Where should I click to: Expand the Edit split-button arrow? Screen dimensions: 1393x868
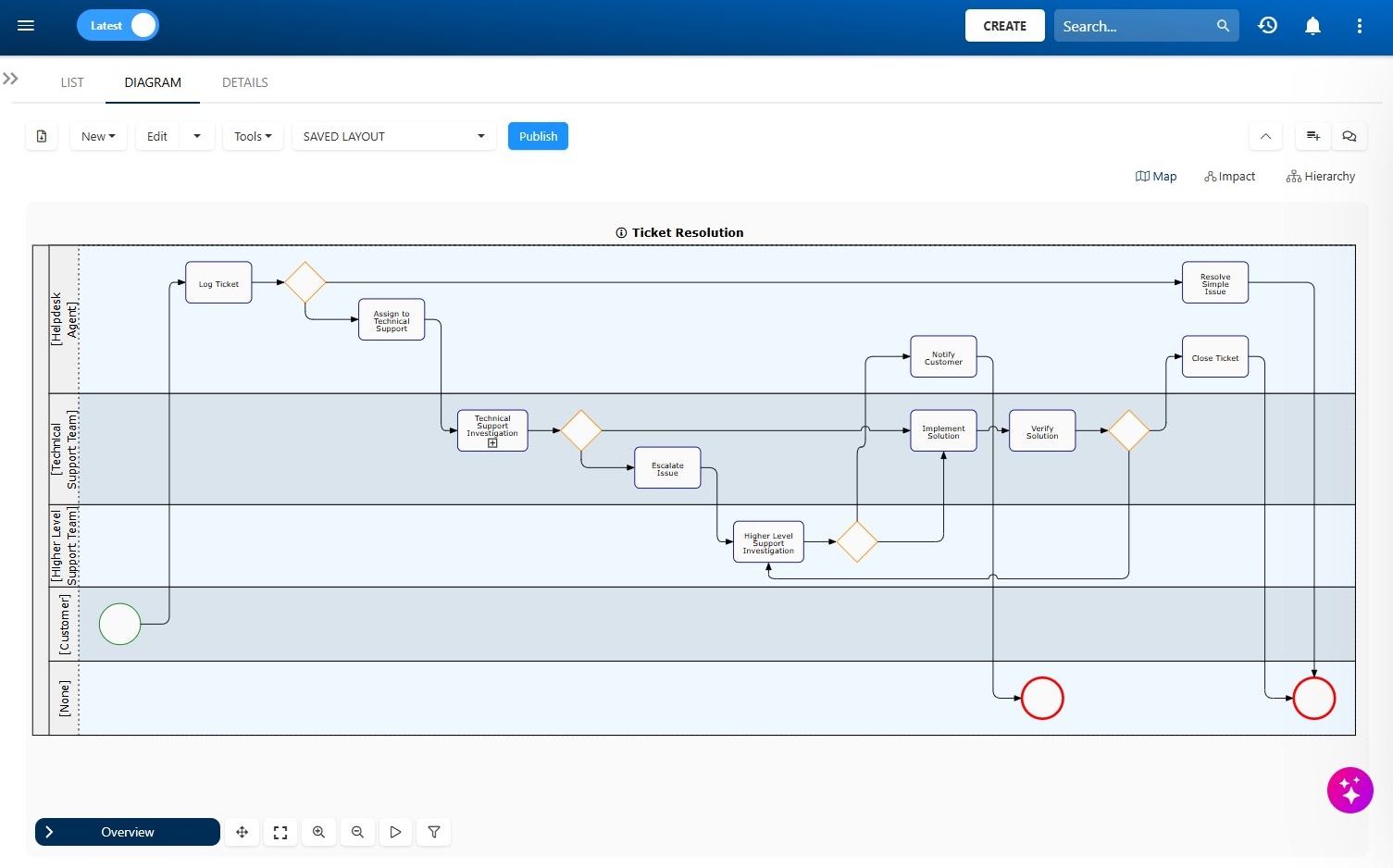pyautogui.click(x=197, y=136)
